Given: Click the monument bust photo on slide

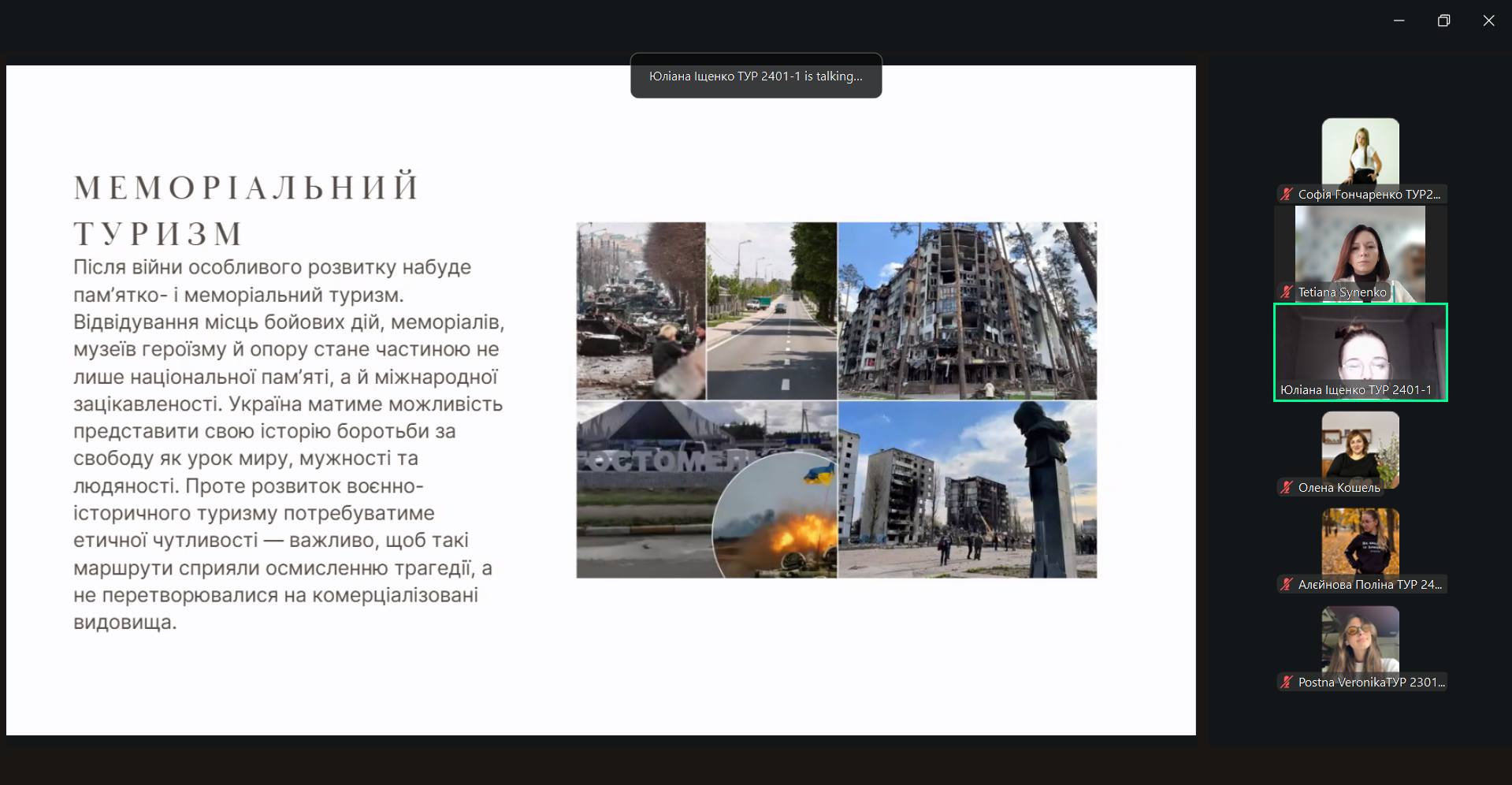Looking at the screenshot, I should (967, 489).
